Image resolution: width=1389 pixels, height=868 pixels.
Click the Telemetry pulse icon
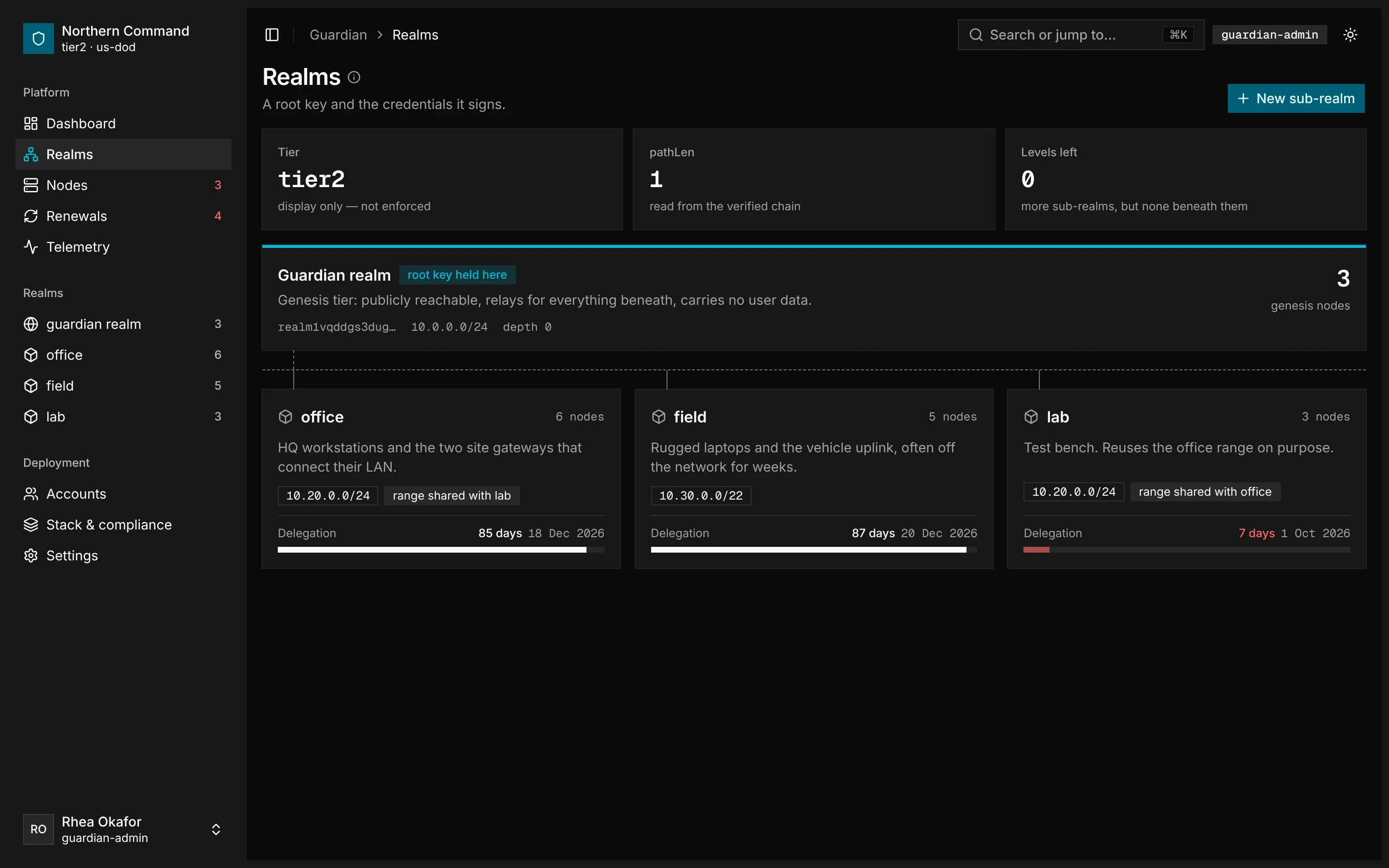(x=31, y=247)
